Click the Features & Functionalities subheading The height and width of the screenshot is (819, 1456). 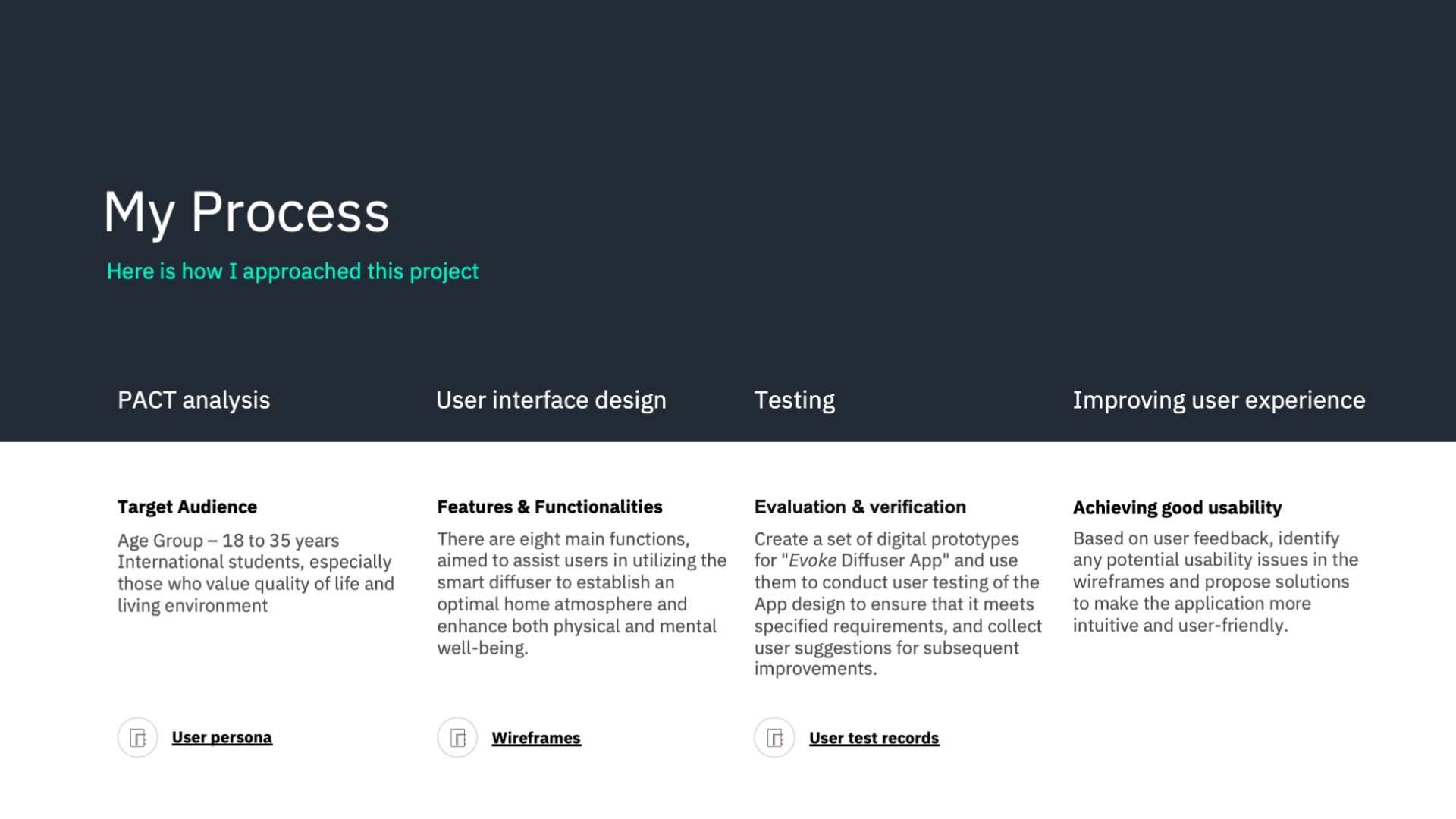pos(550,507)
